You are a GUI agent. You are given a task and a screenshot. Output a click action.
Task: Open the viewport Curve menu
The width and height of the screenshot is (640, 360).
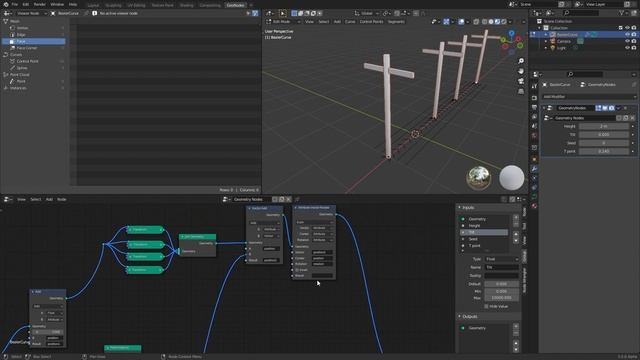pos(350,22)
